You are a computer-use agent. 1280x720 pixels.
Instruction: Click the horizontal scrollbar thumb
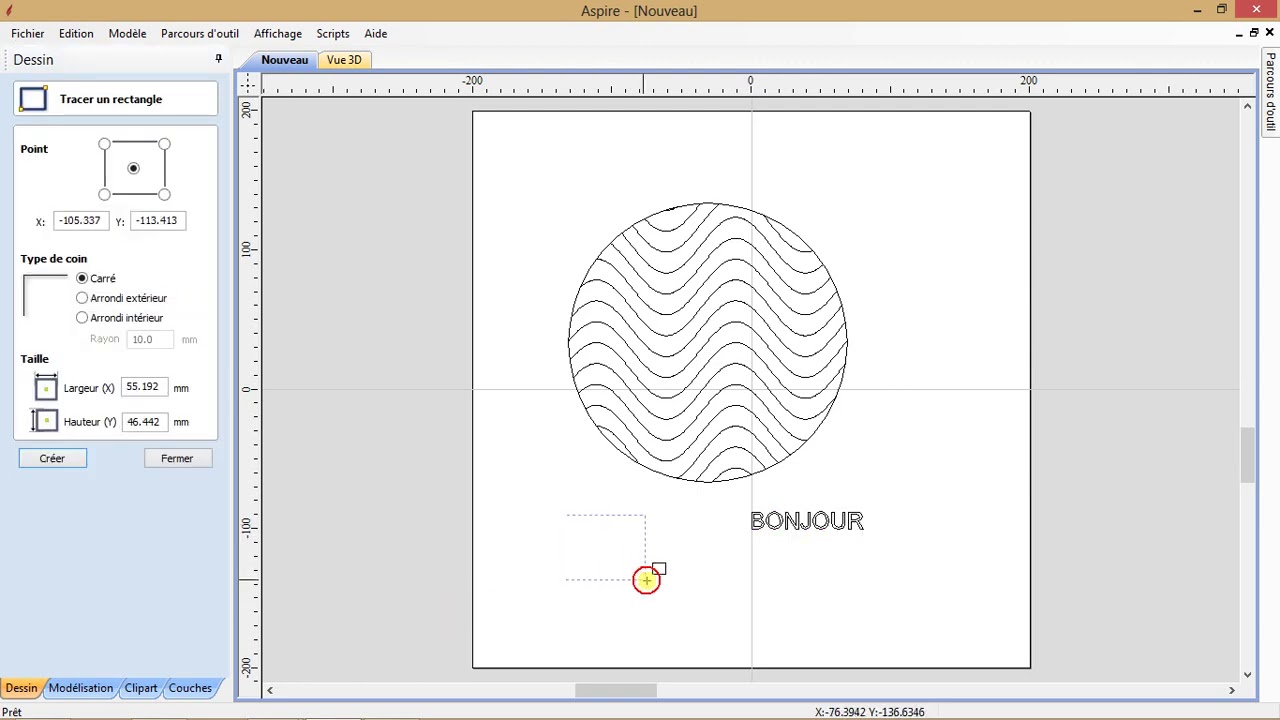pyautogui.click(x=615, y=690)
